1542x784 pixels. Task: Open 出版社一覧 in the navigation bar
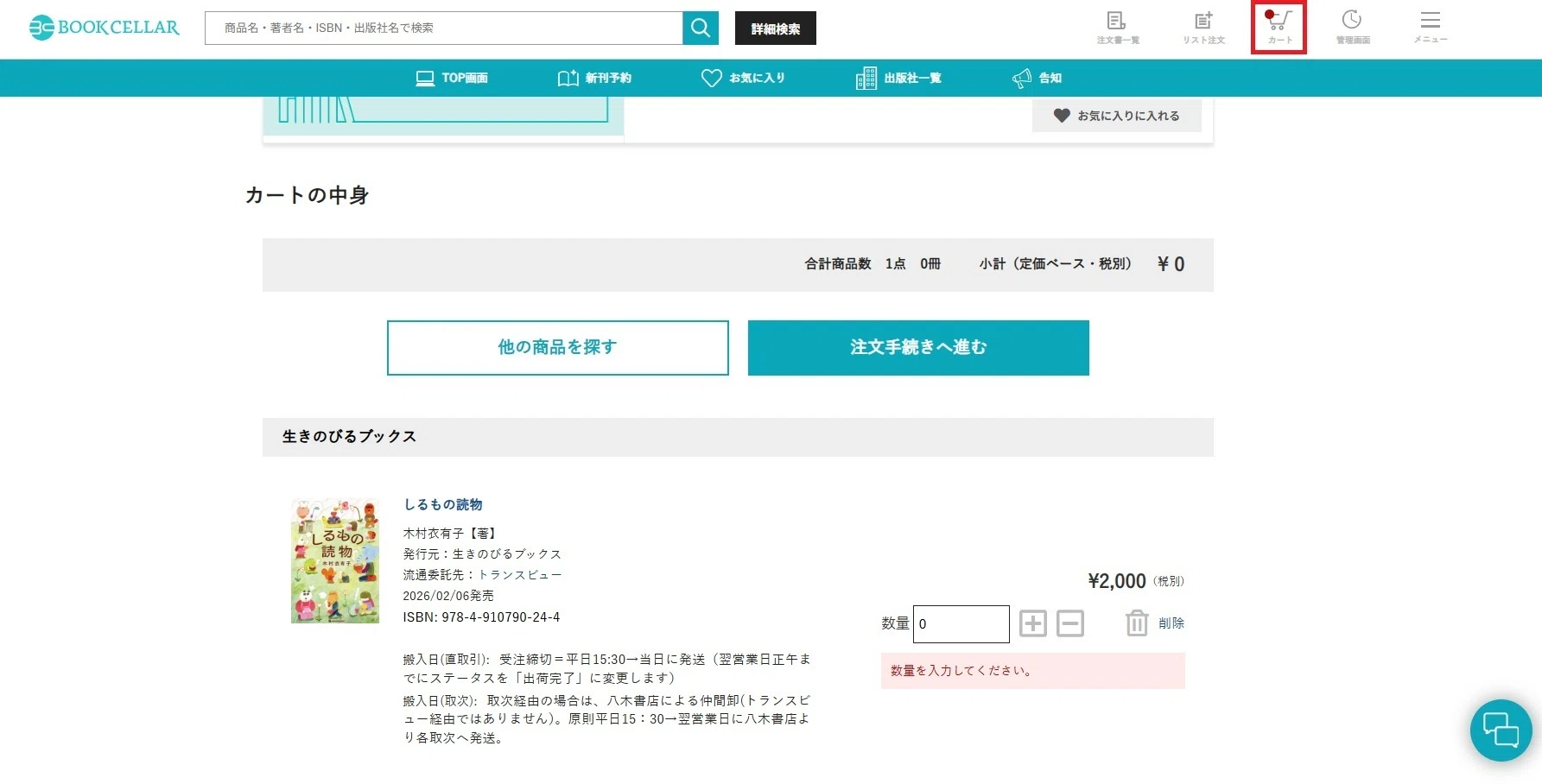(x=898, y=78)
